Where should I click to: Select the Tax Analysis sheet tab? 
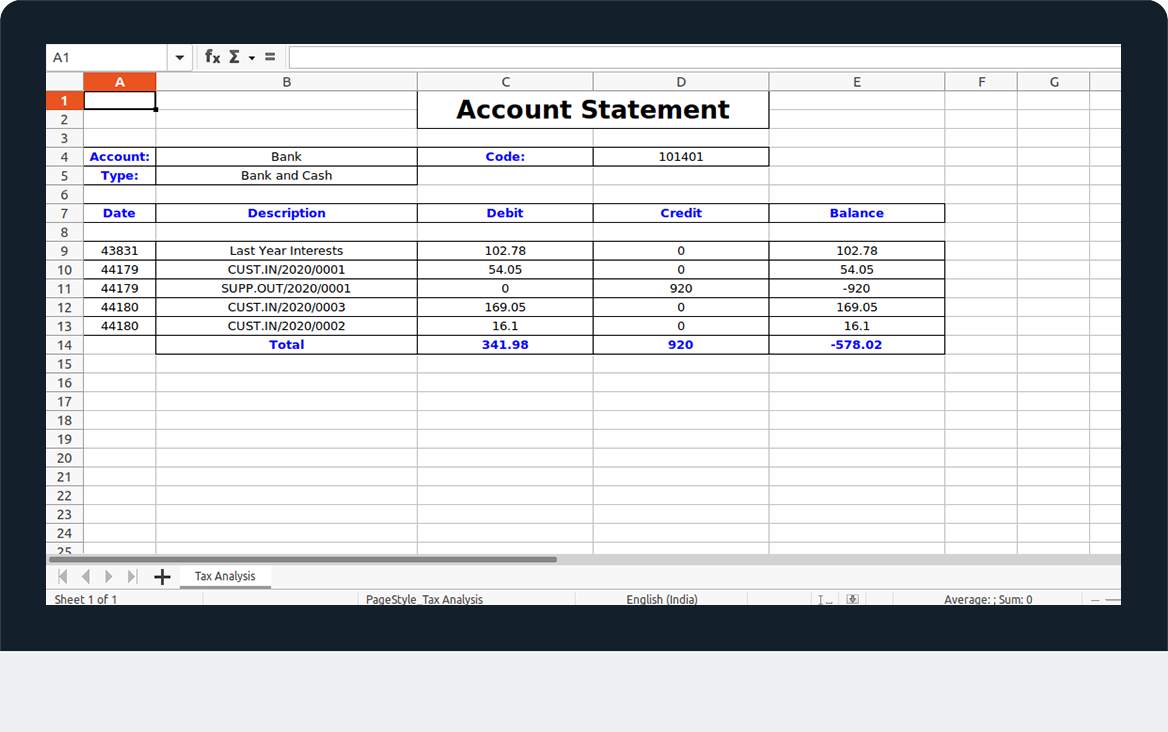point(225,576)
